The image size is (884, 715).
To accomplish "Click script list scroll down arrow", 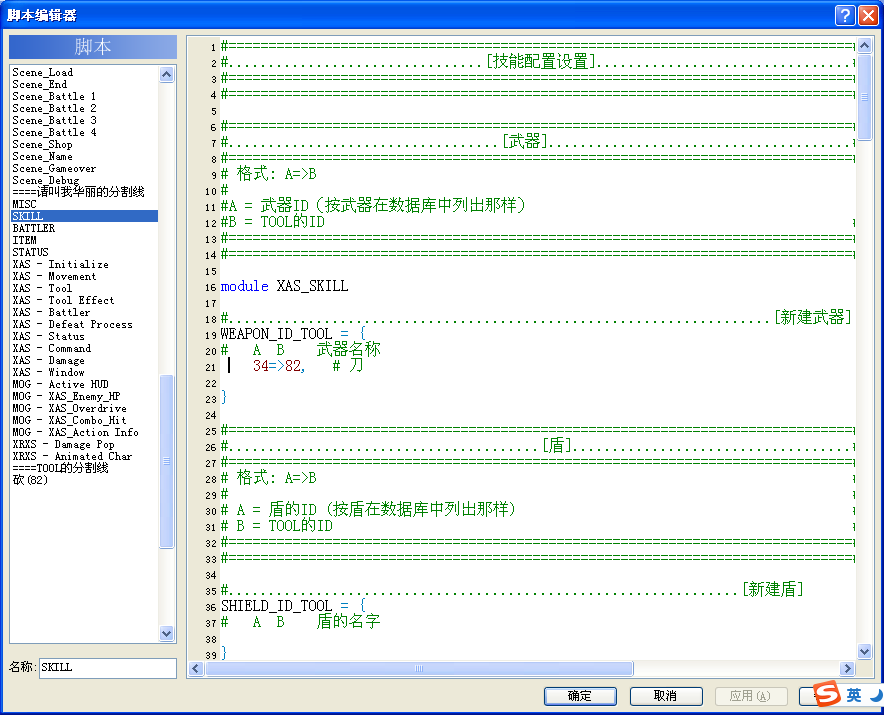I will 166,633.
